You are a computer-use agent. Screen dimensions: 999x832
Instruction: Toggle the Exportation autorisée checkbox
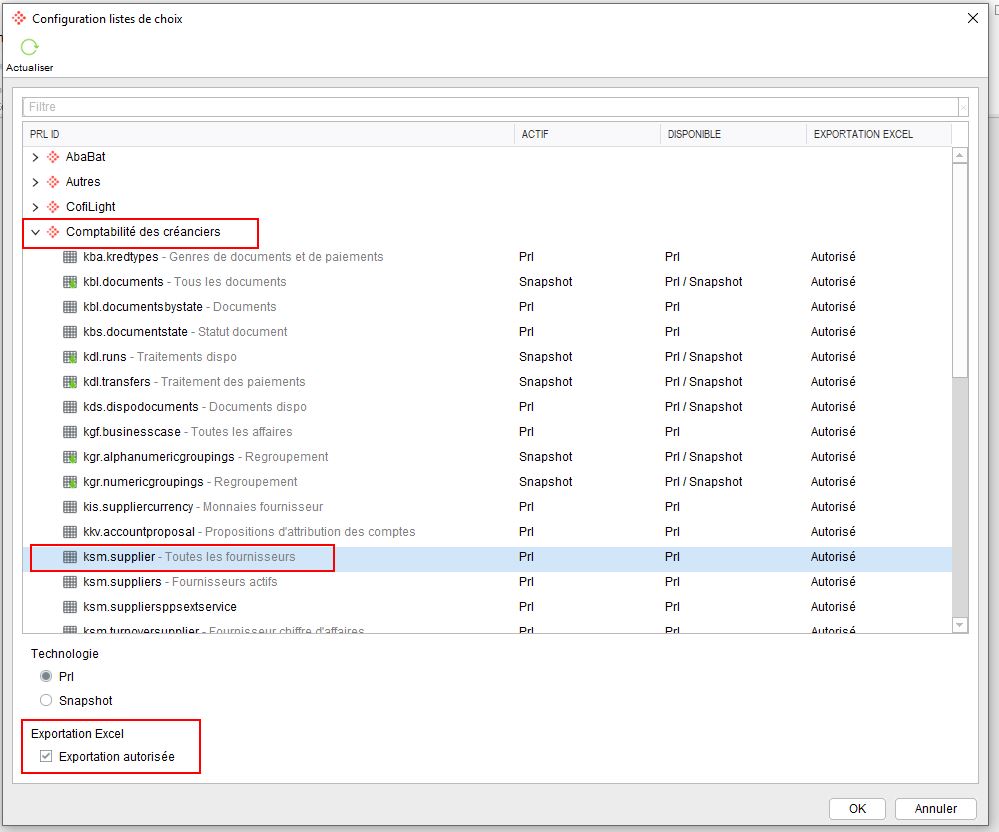[x=46, y=757]
